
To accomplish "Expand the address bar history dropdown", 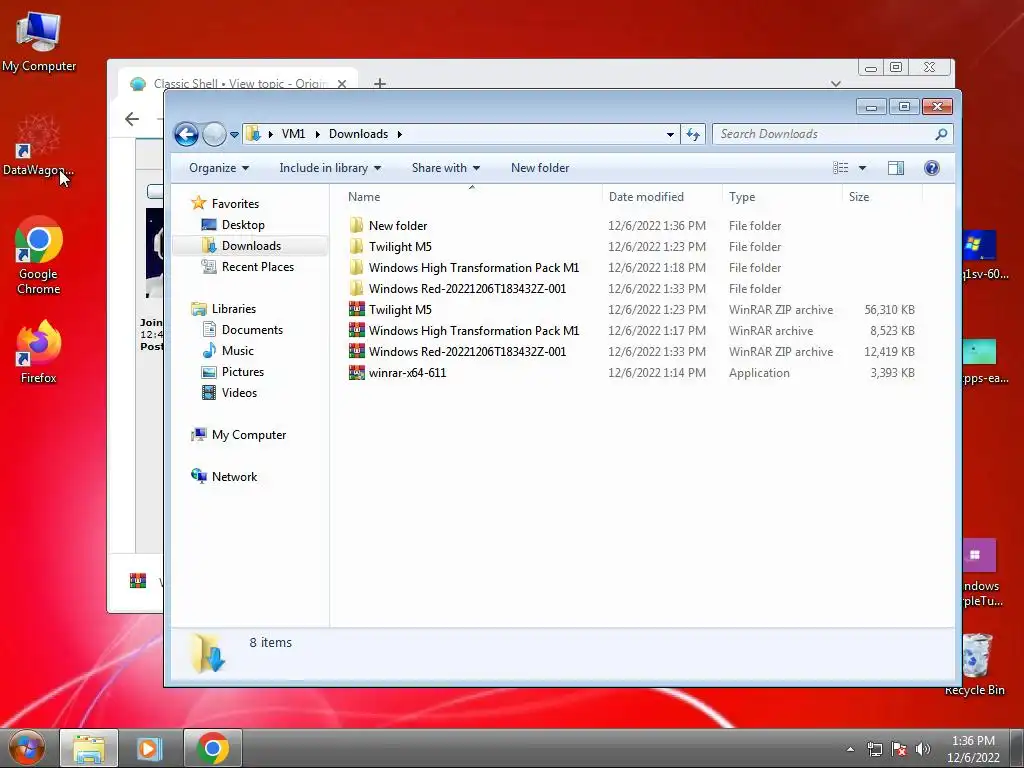I will [670, 135].
